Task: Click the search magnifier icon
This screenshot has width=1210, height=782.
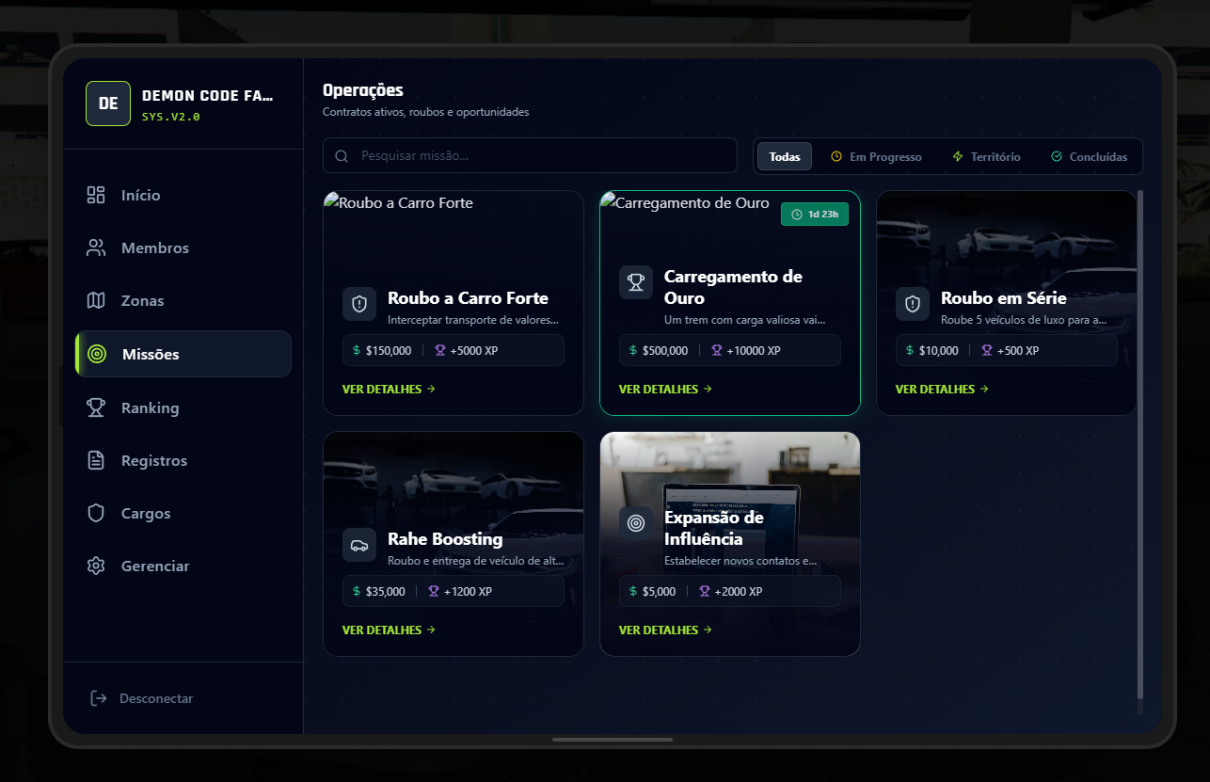Action: pyautogui.click(x=342, y=156)
